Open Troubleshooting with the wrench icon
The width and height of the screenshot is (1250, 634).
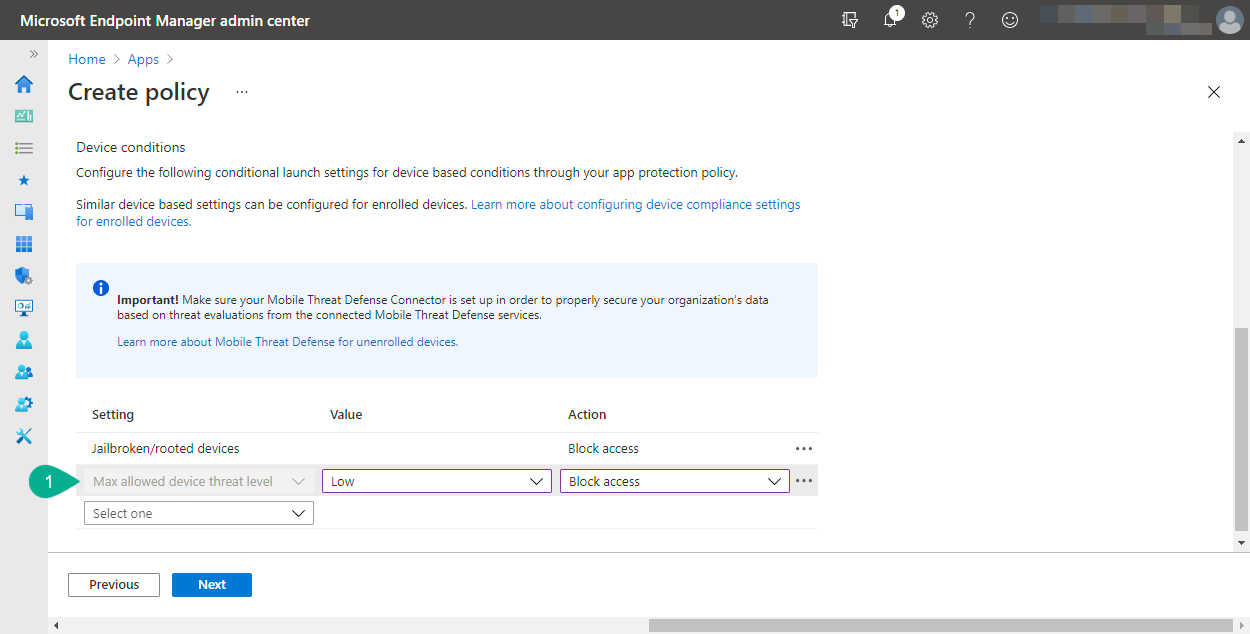[x=23, y=435]
